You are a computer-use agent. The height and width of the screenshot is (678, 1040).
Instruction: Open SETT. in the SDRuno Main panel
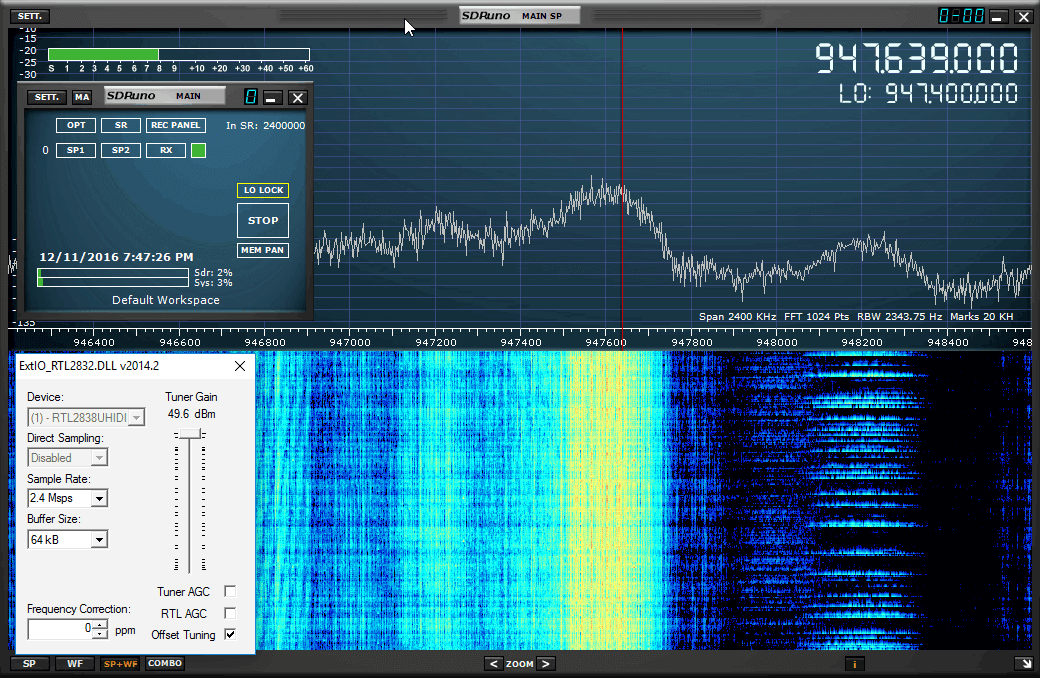pos(46,97)
